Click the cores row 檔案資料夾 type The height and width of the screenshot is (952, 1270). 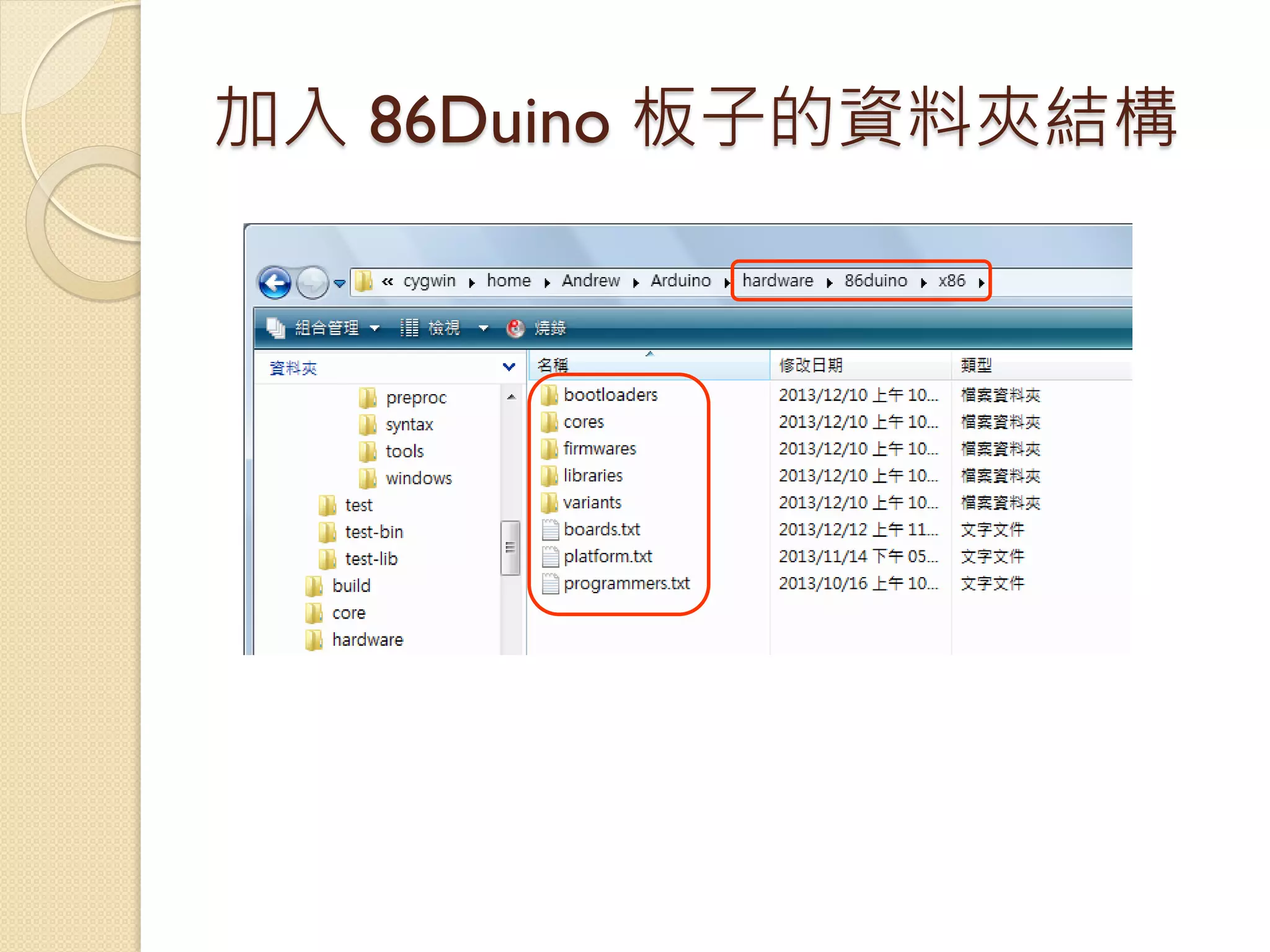[x=1000, y=422]
